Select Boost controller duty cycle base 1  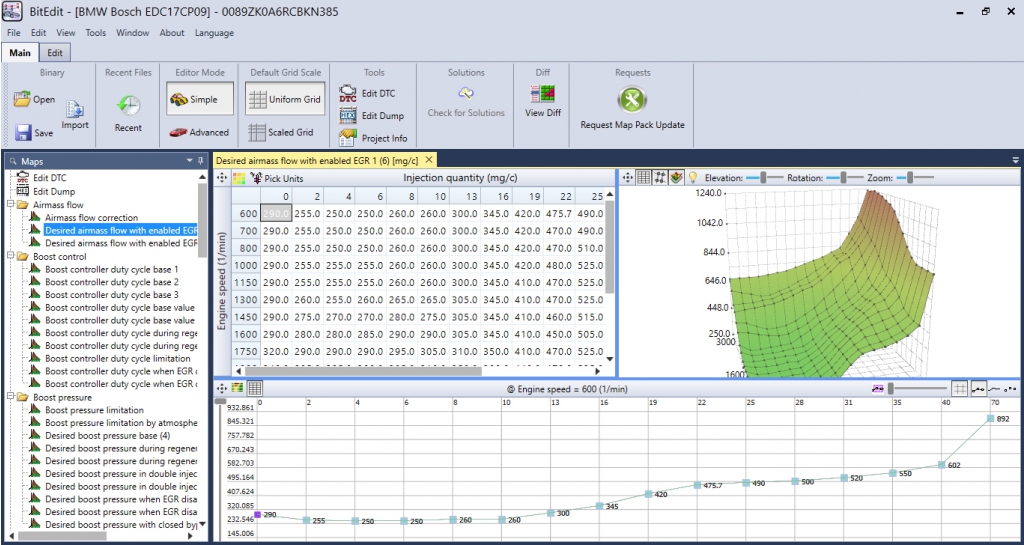point(112,269)
